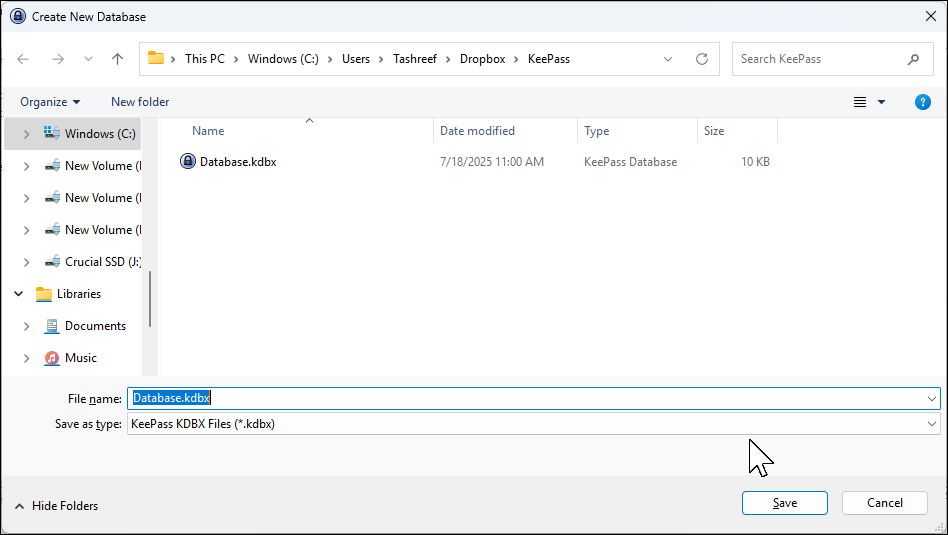
Task: Collapse panel with Hide Folders
Action: (x=56, y=506)
